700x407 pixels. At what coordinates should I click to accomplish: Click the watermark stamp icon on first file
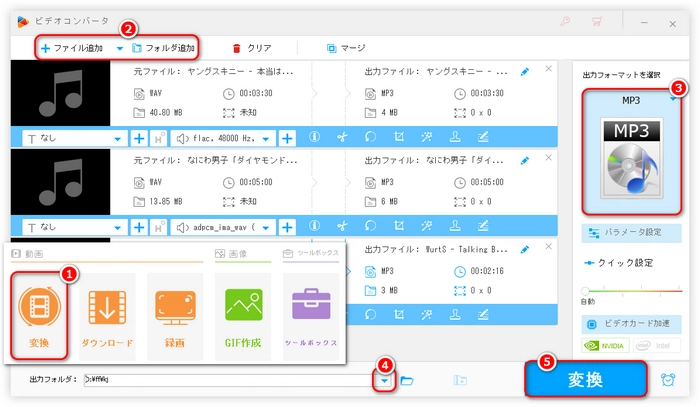pos(455,138)
